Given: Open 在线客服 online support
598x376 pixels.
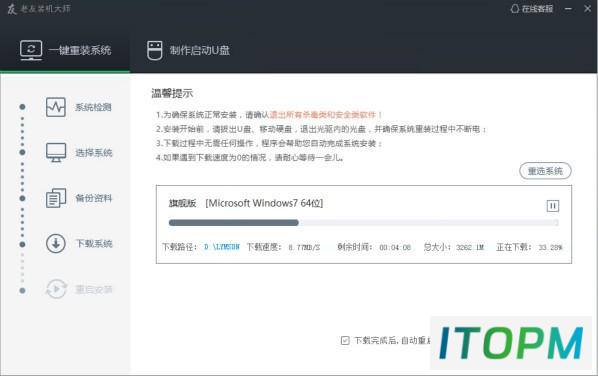Looking at the screenshot, I should click(x=532, y=9).
